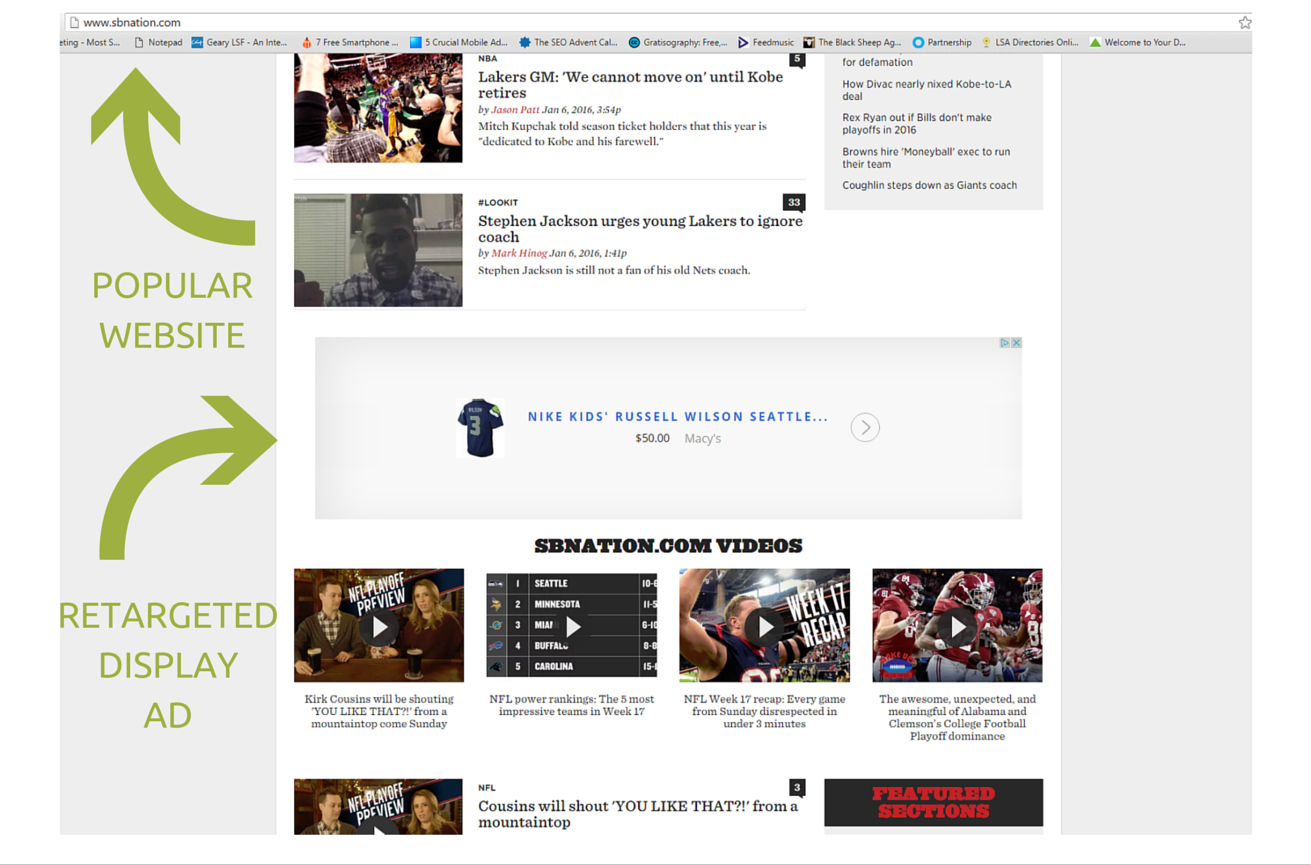Select the #LOOKIT category label
1311x865 pixels.
[x=498, y=202]
